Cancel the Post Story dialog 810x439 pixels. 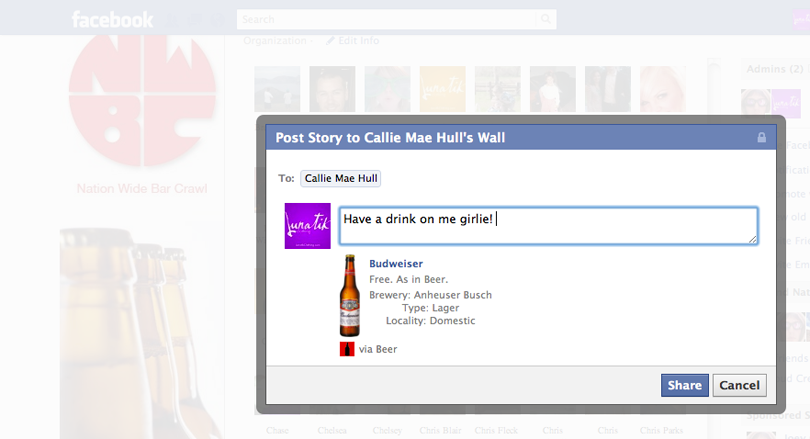coord(739,385)
